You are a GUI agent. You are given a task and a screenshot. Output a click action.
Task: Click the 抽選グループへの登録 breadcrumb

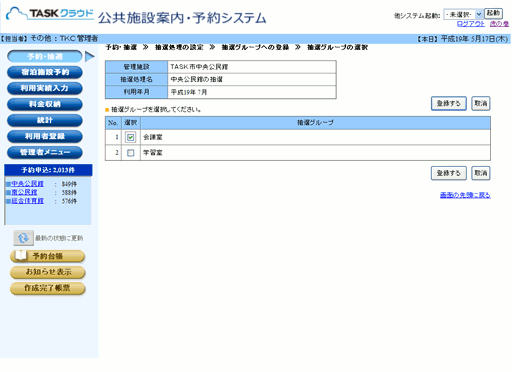(x=255, y=47)
